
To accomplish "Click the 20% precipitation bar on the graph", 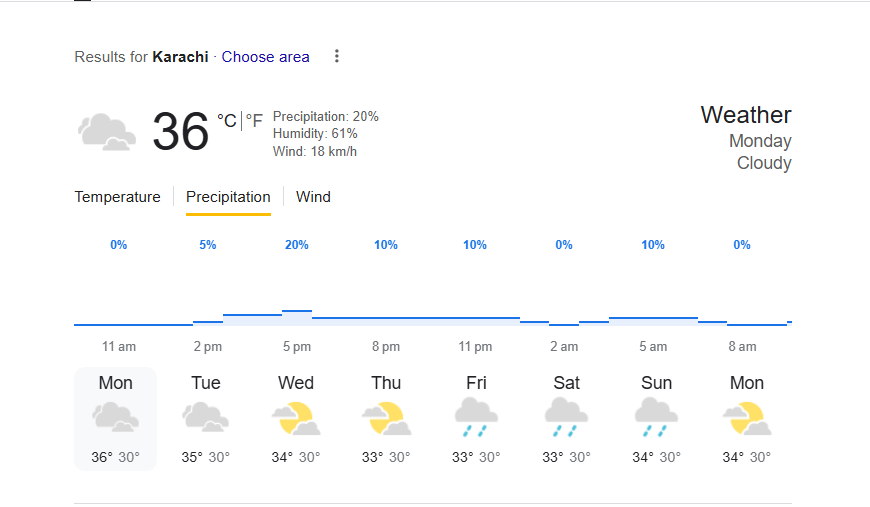I will tap(297, 317).
